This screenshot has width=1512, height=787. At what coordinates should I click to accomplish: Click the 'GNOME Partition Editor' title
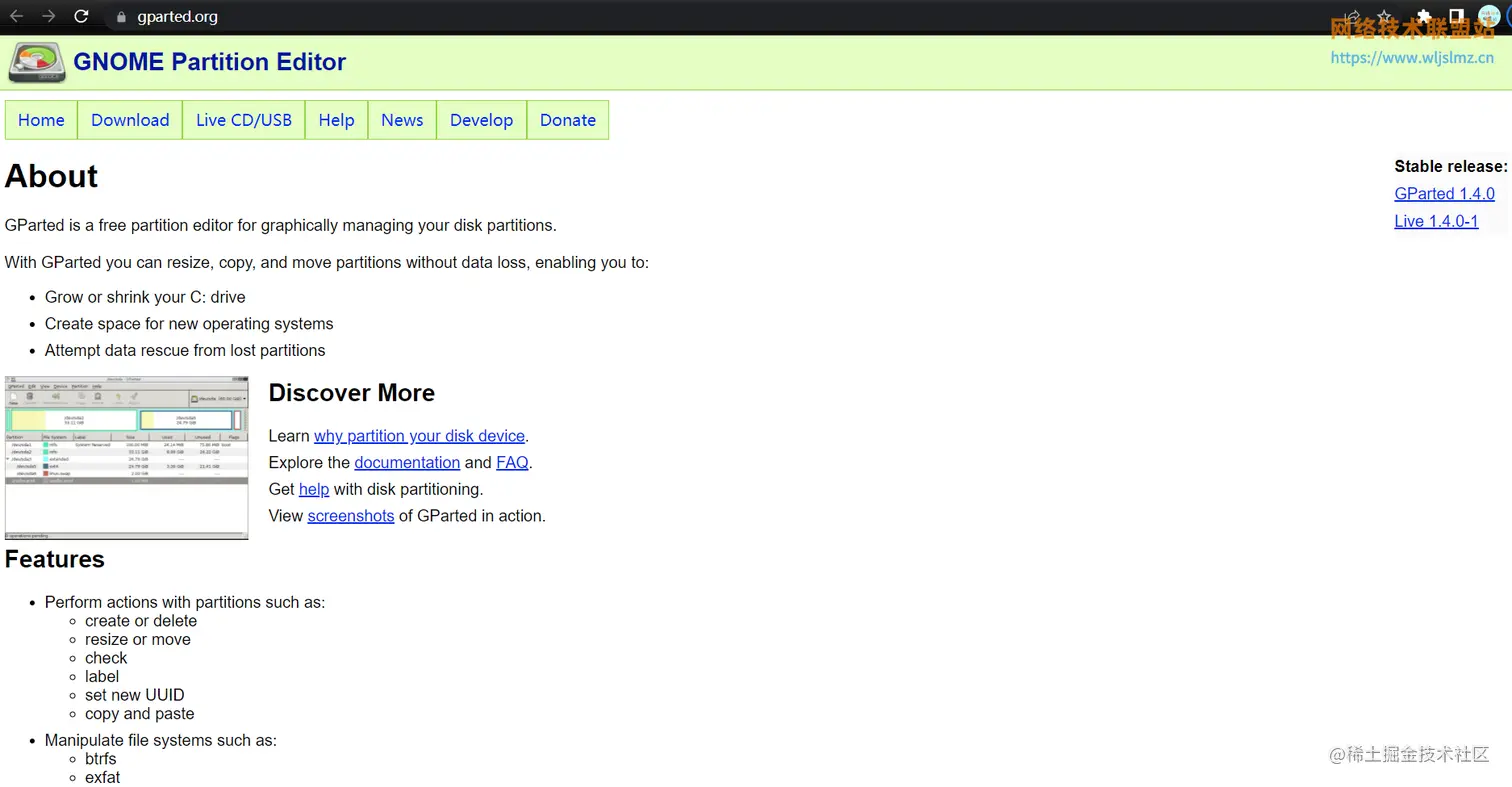click(209, 62)
